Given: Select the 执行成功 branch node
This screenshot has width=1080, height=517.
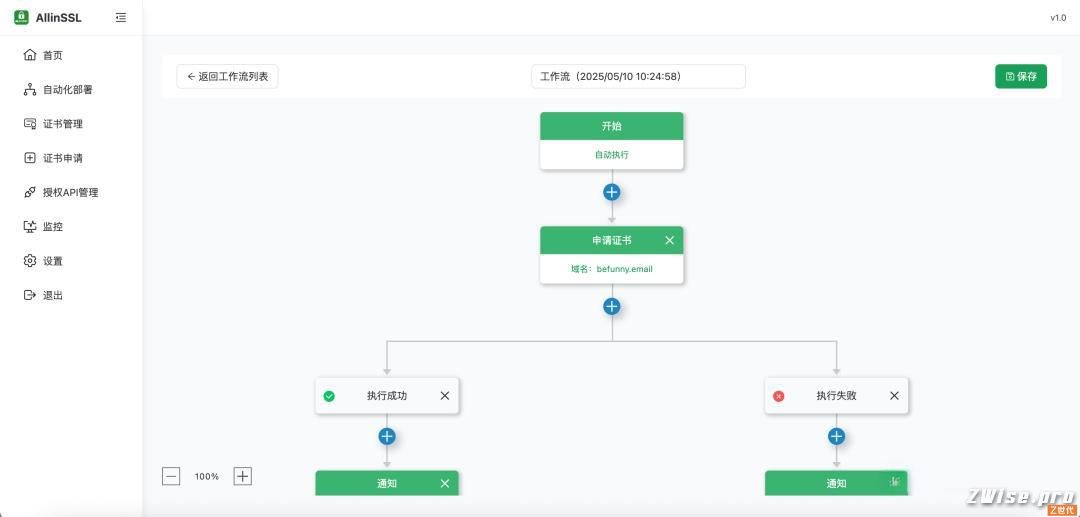Looking at the screenshot, I should coord(387,396).
